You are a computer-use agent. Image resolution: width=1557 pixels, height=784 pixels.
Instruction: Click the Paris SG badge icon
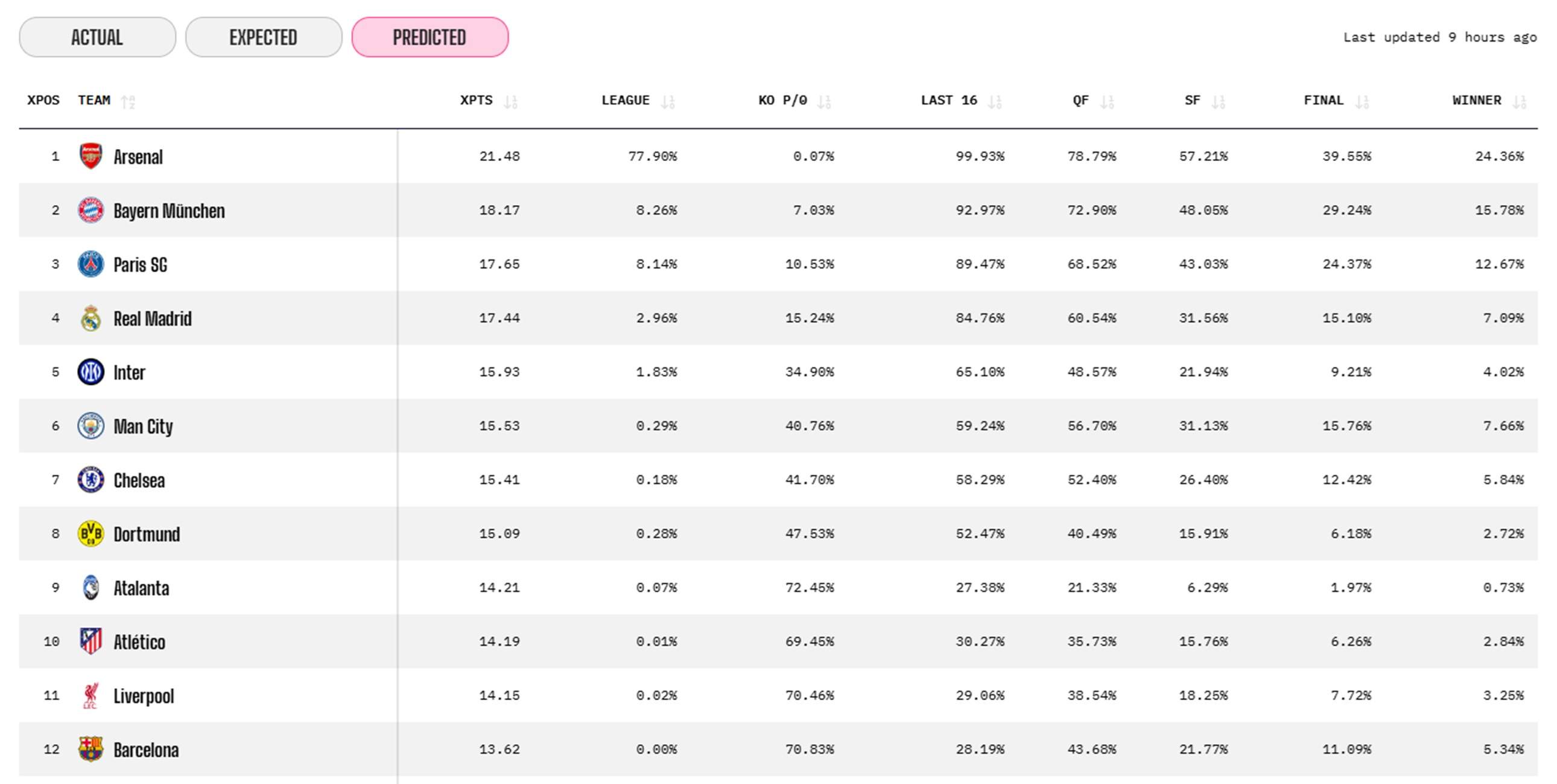(x=90, y=264)
